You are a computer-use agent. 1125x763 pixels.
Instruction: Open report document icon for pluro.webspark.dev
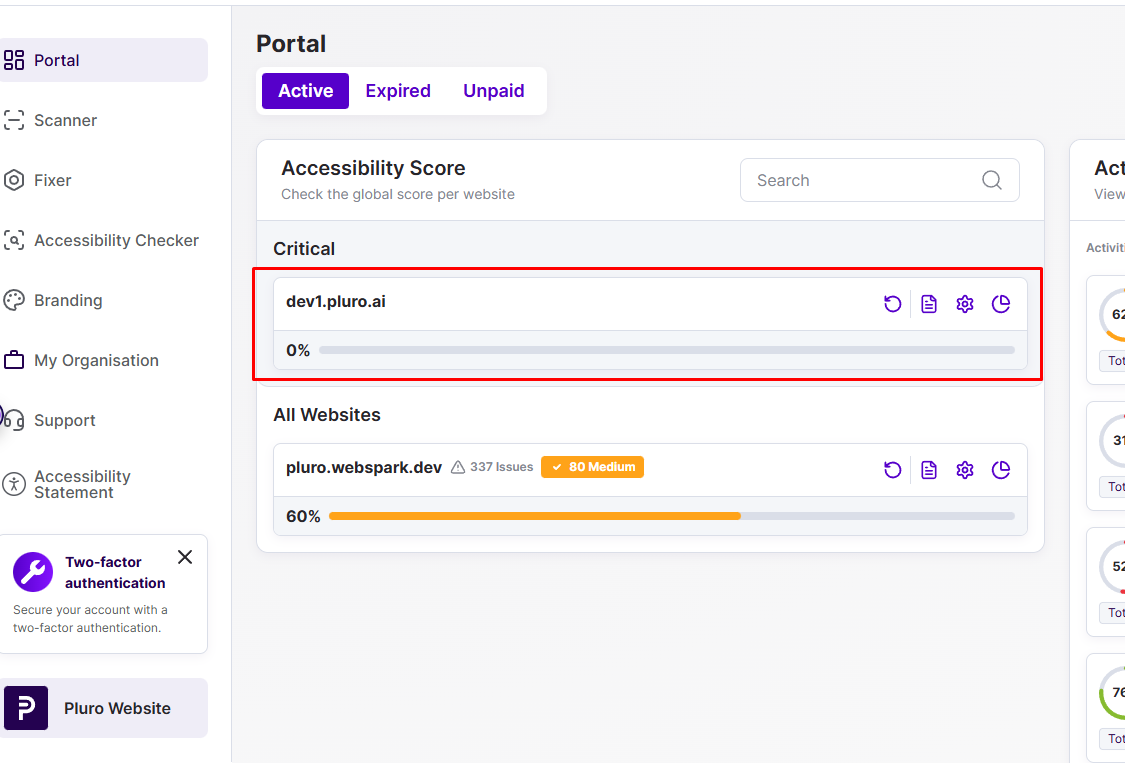[929, 470]
